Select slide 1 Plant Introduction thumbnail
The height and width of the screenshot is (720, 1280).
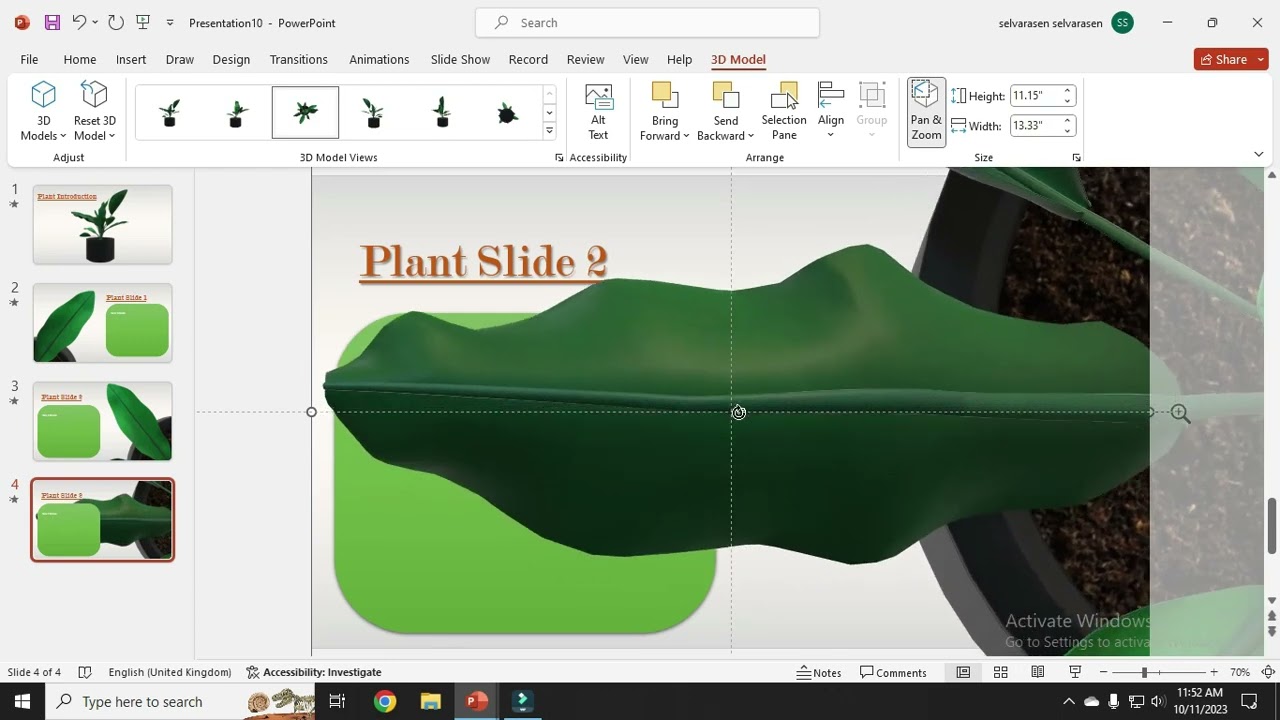click(x=102, y=224)
